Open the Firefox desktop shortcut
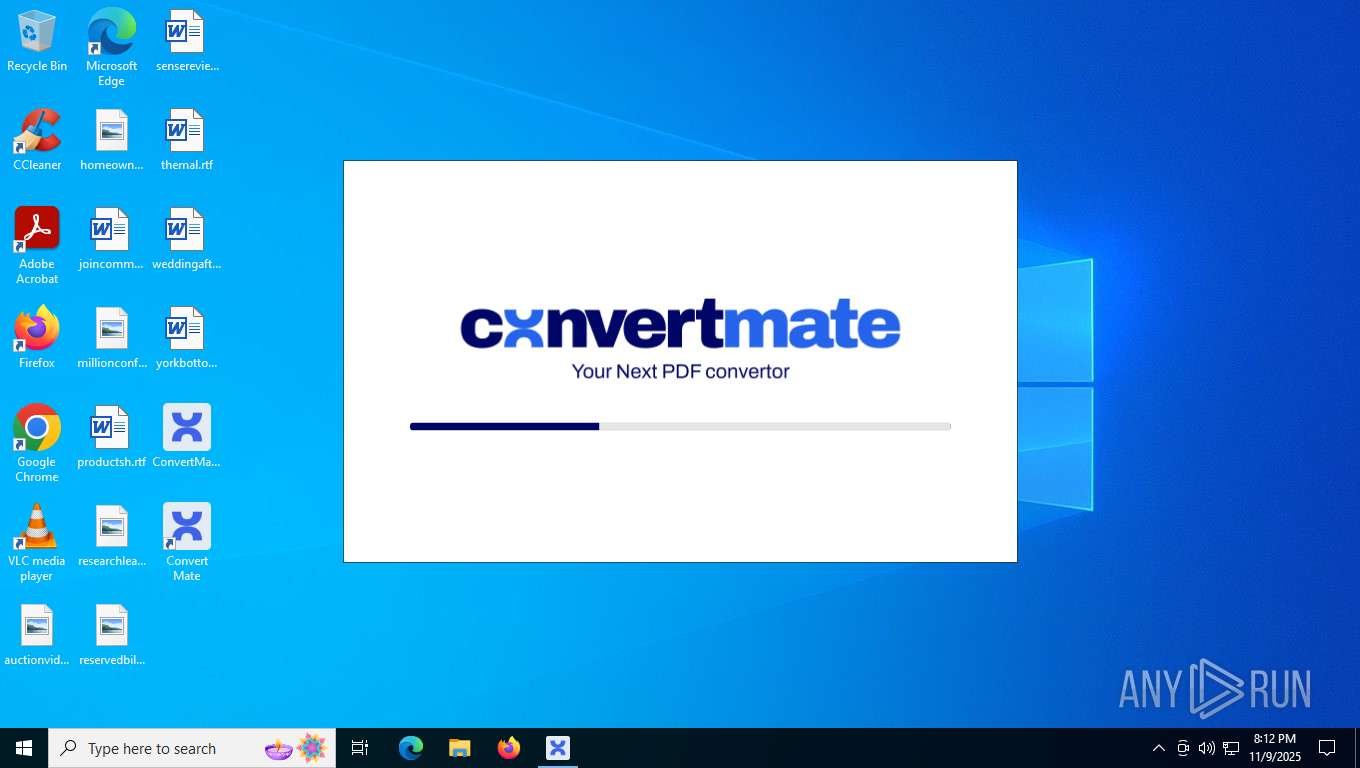The width and height of the screenshot is (1360, 768). point(37,339)
